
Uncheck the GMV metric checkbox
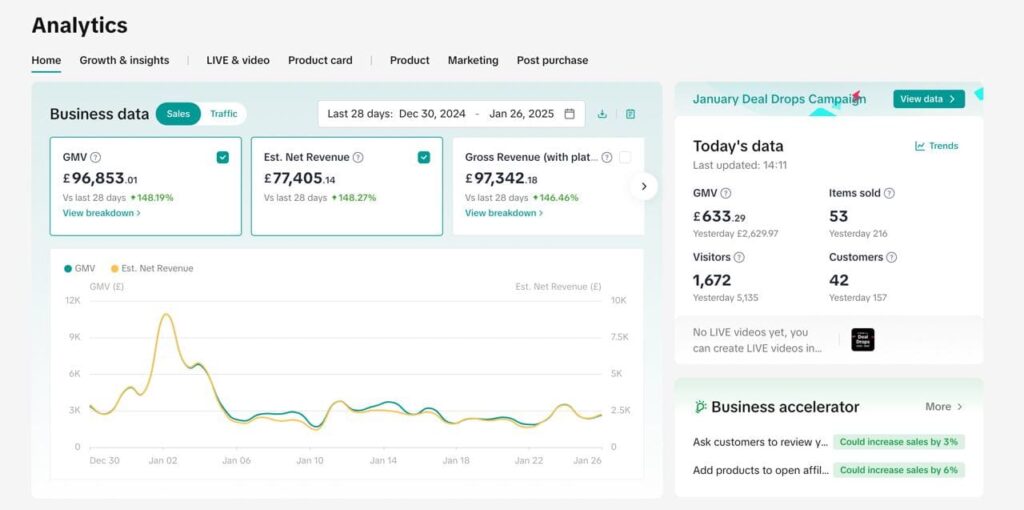pos(222,157)
